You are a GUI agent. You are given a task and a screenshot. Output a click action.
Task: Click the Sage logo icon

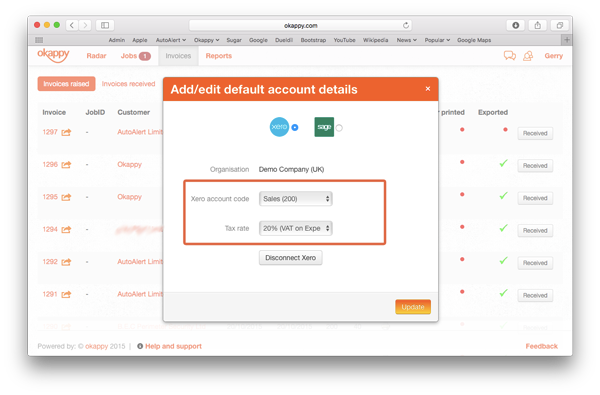pos(324,127)
